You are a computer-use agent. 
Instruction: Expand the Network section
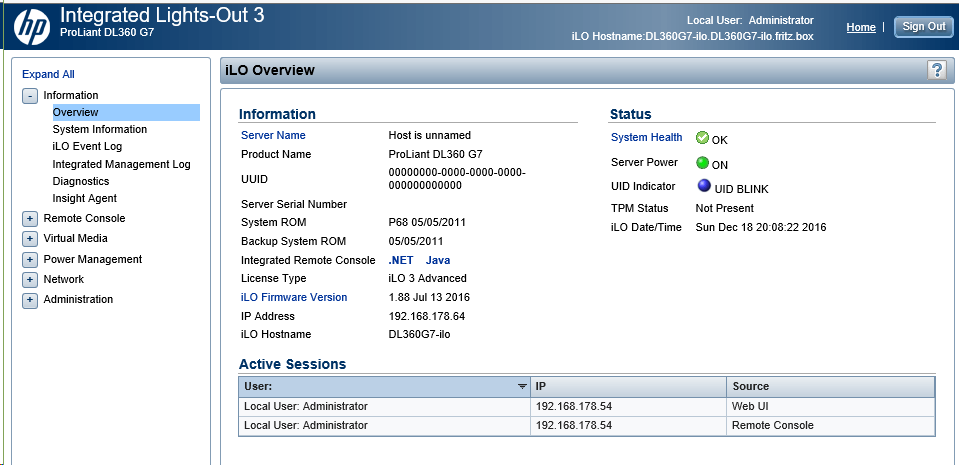point(30,280)
